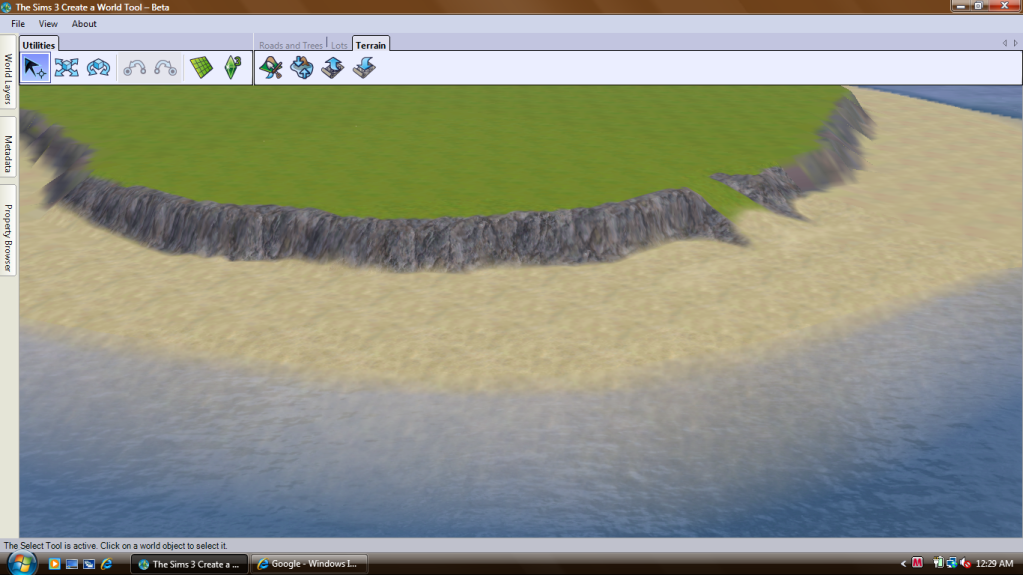The height and width of the screenshot is (575, 1023).
Task: Open the View menu
Action: pos(48,23)
